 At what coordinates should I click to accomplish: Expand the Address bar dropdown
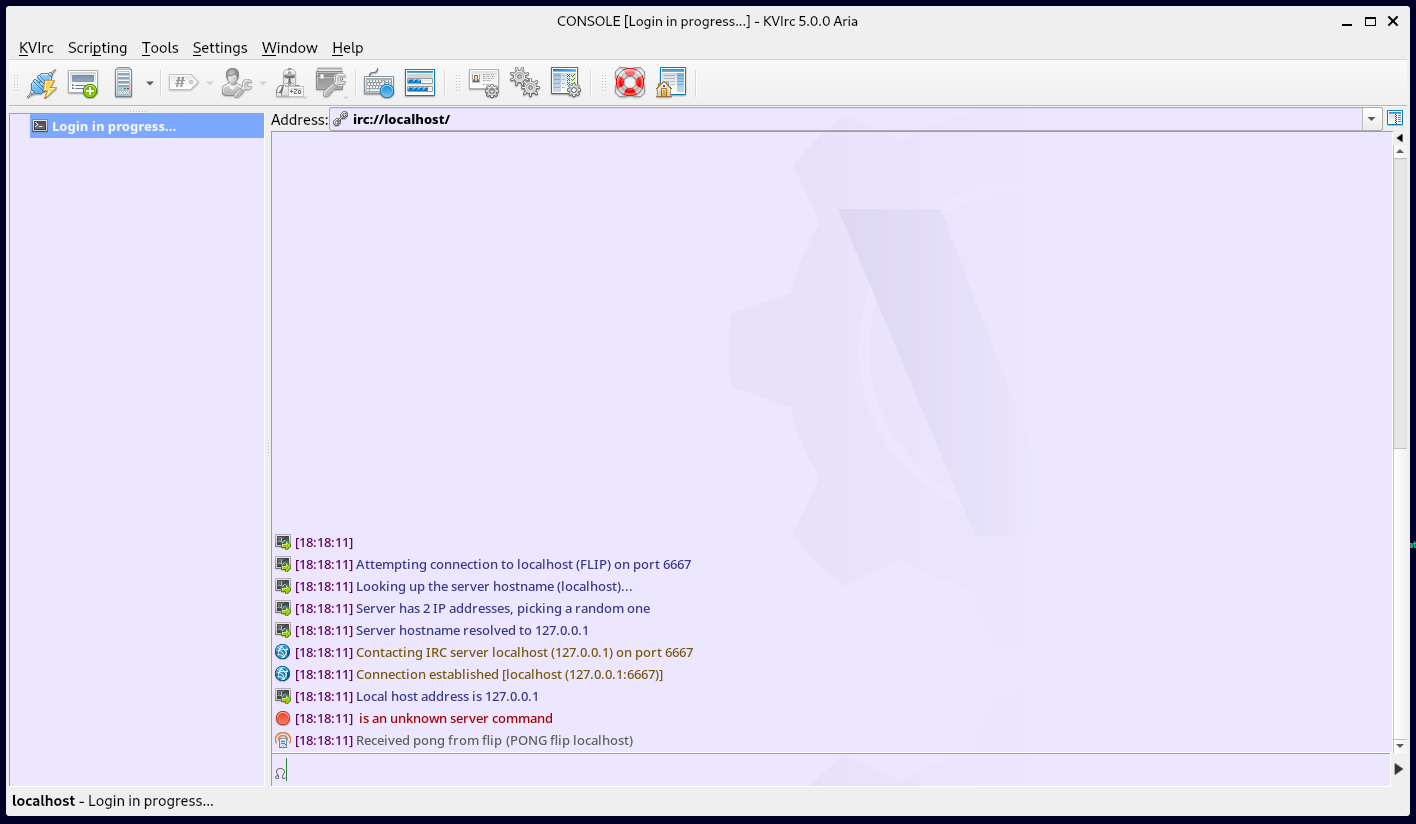(1371, 120)
